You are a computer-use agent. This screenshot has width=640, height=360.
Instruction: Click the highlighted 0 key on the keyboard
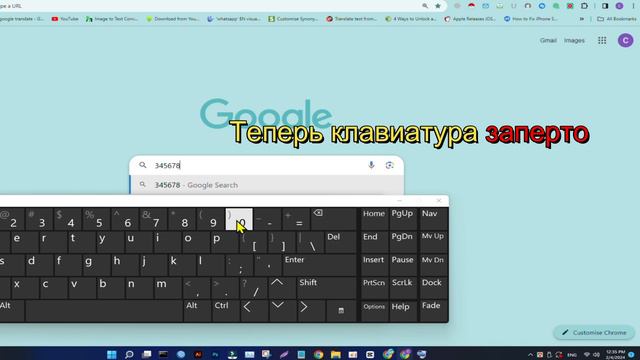(239, 219)
